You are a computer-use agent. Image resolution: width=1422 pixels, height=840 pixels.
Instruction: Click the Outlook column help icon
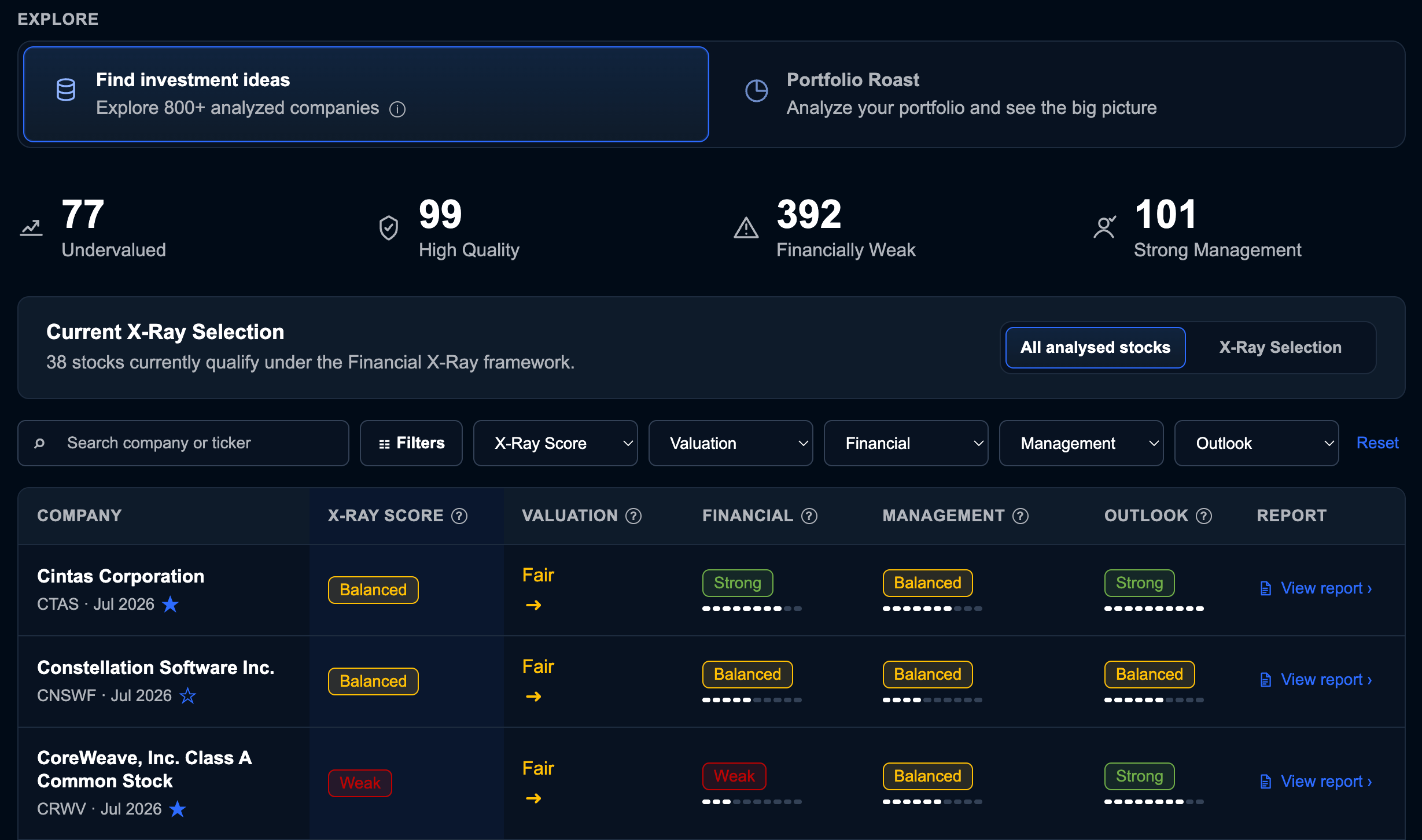[x=1204, y=515]
